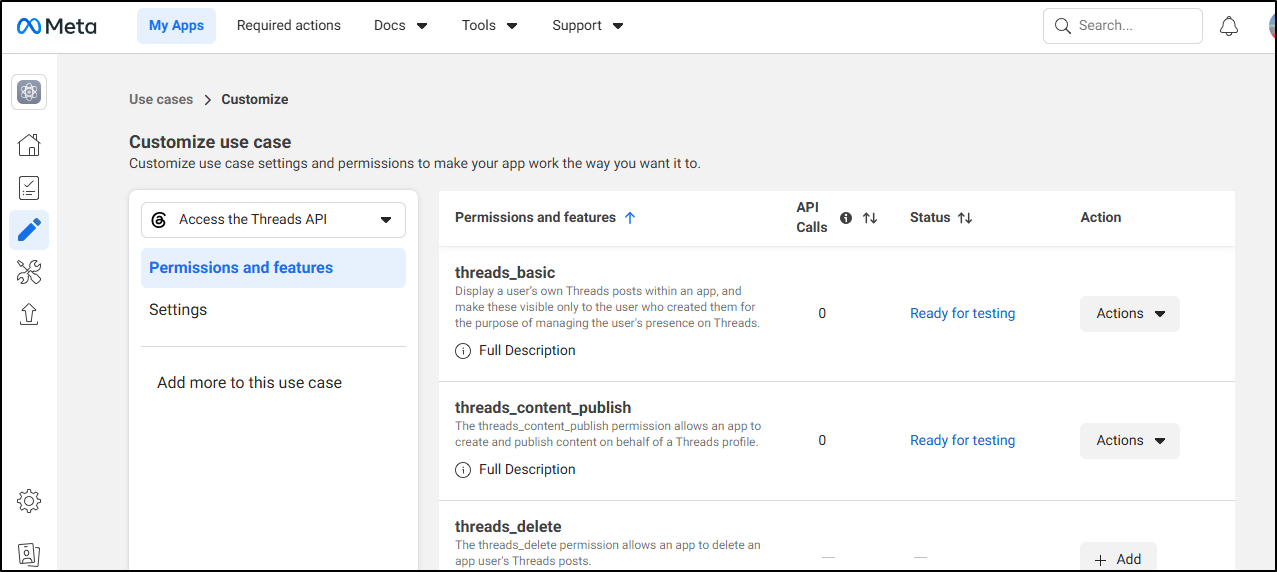Image resolution: width=1277 pixels, height=572 pixels.
Task: Go to the Dashboard home icon
Action: (x=29, y=145)
